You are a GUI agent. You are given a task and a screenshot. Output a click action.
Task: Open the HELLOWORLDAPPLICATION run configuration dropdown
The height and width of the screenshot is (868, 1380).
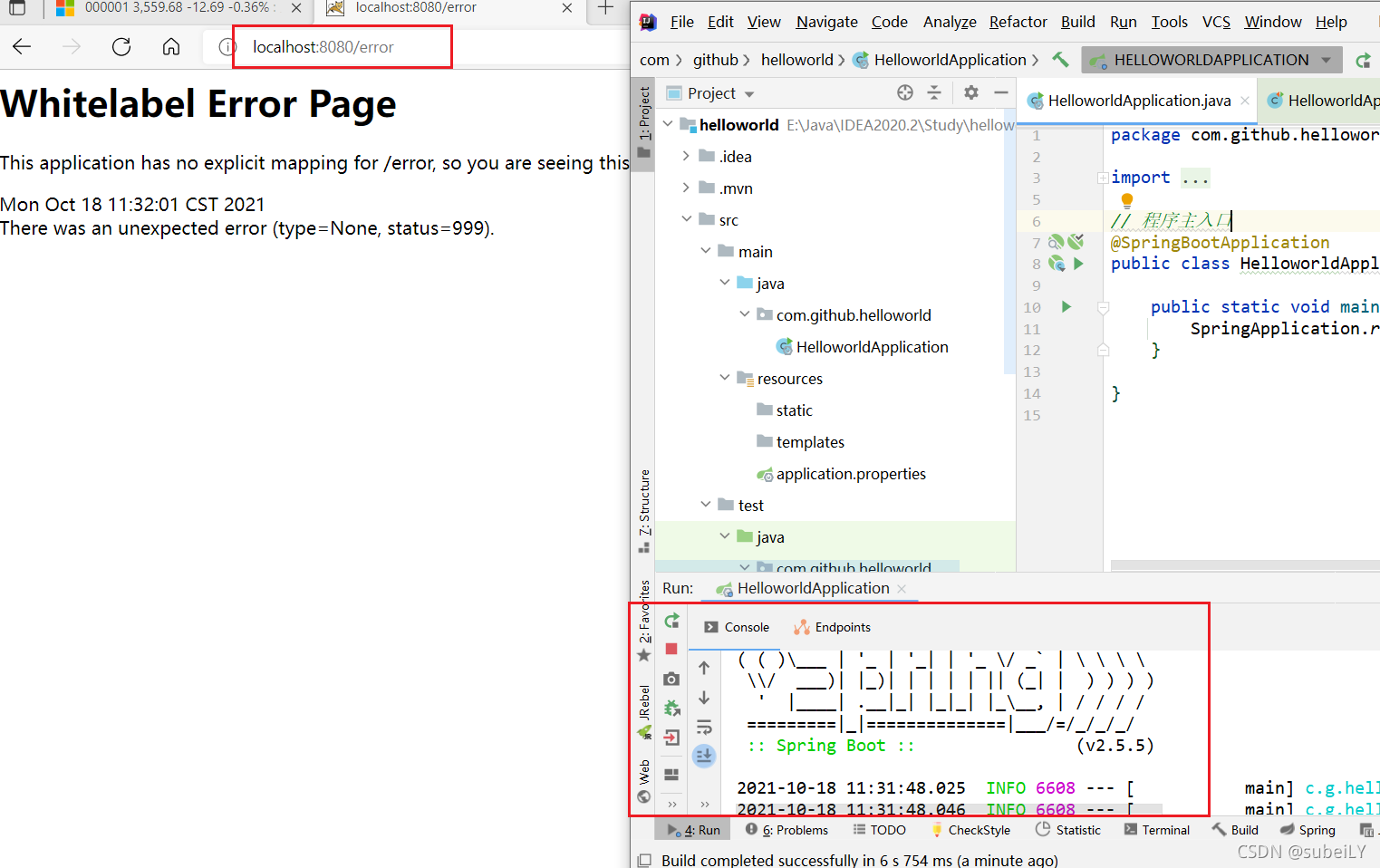1211,60
